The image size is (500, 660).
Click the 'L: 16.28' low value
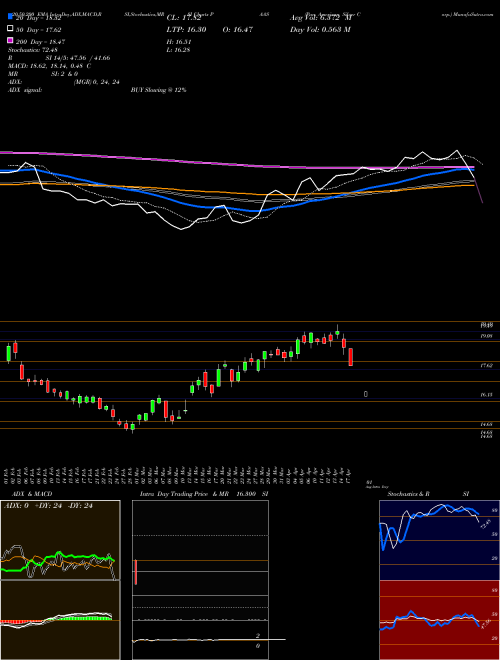180,50
